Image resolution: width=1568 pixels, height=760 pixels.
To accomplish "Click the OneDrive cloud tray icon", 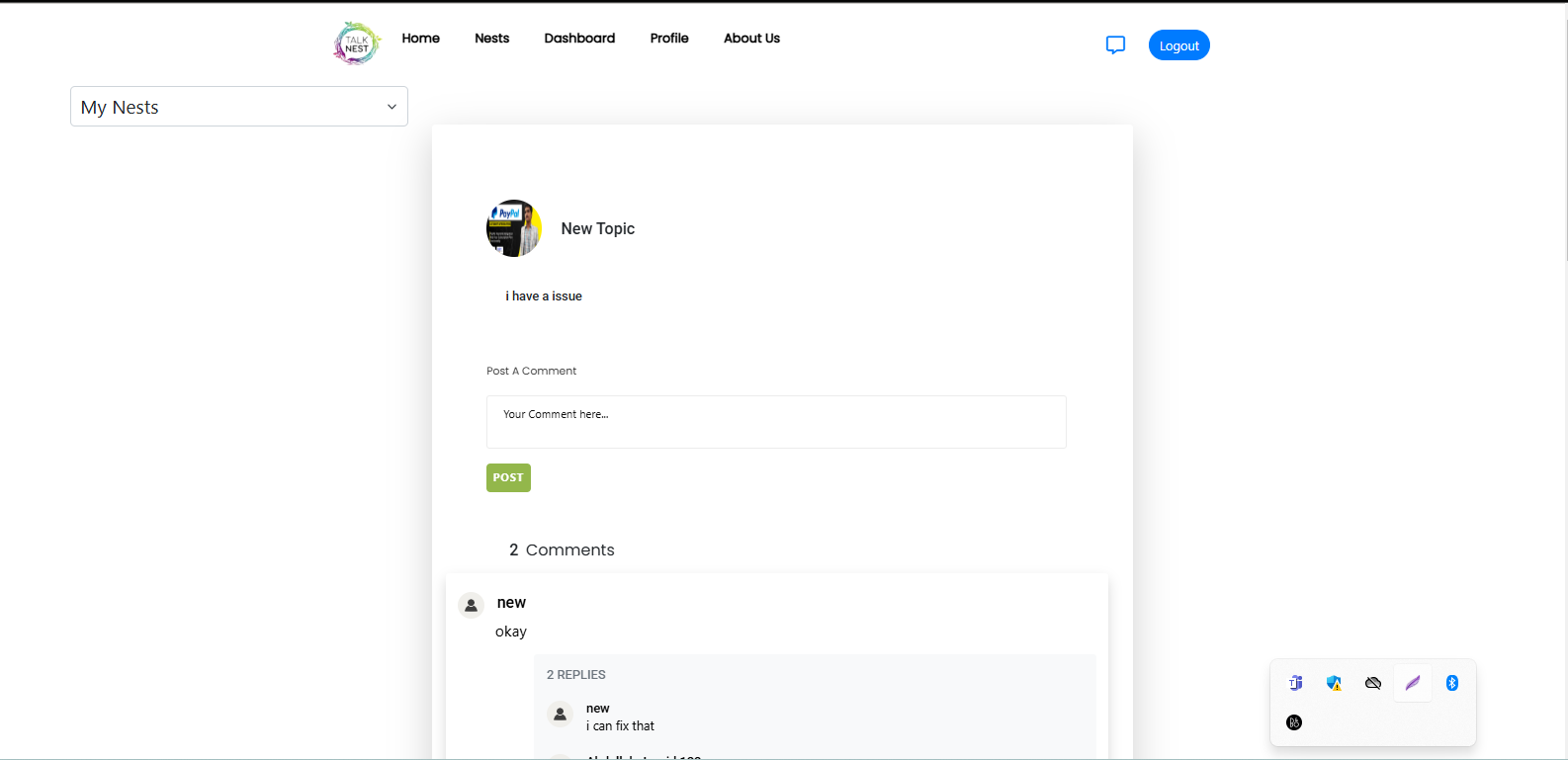I will click(1373, 683).
